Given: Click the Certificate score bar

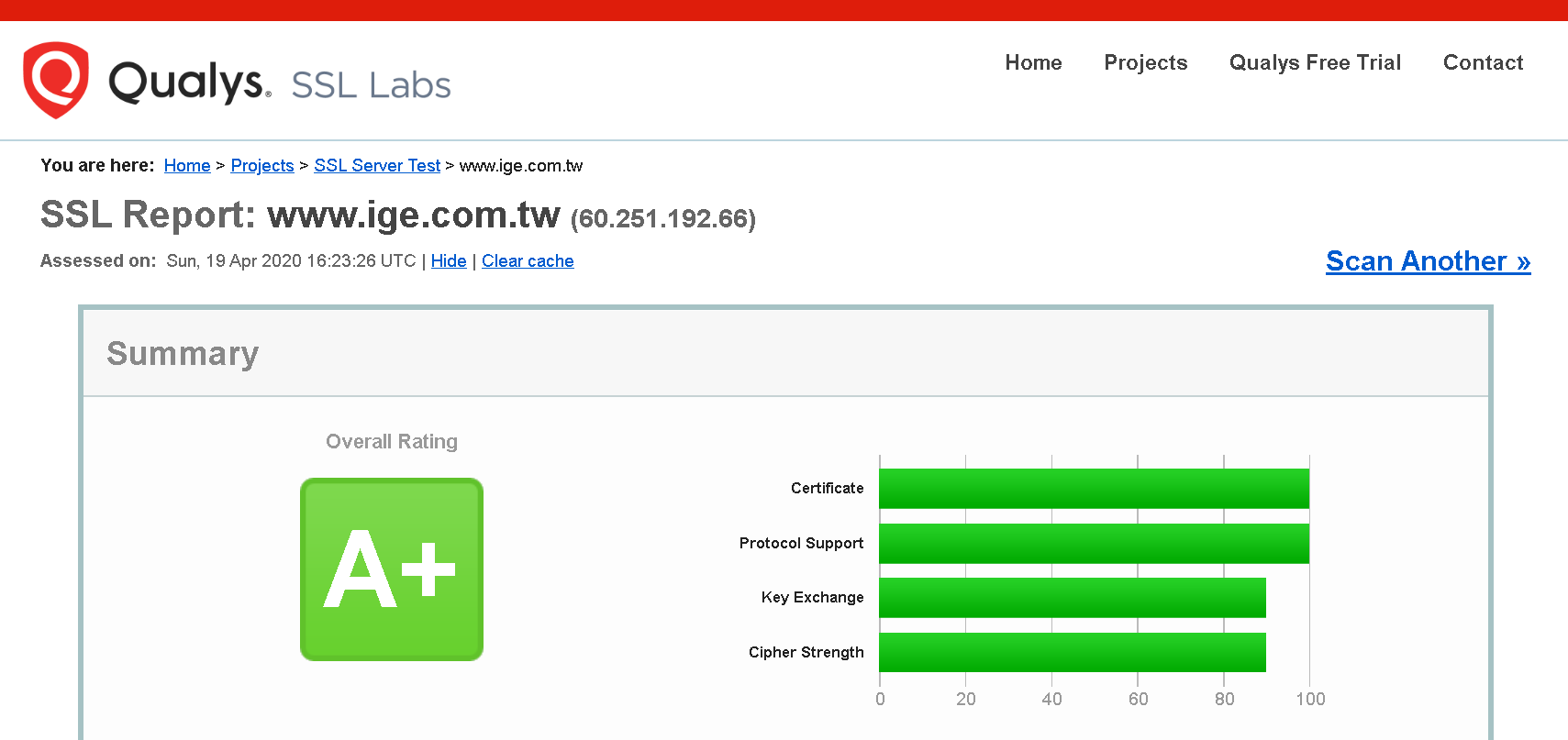Looking at the screenshot, I should [1094, 489].
